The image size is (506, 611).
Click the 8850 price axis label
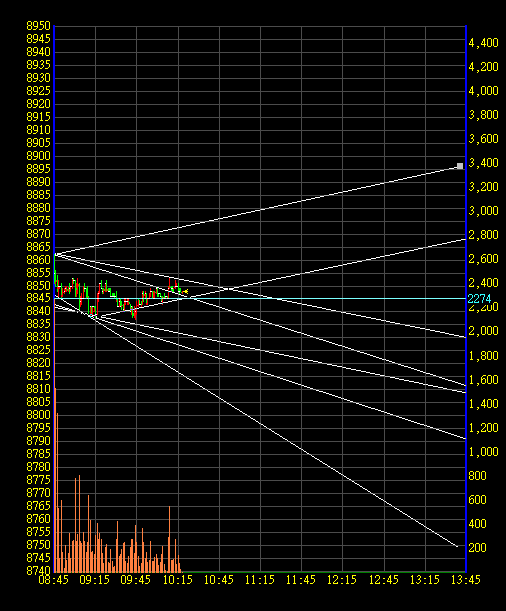pos(39,286)
